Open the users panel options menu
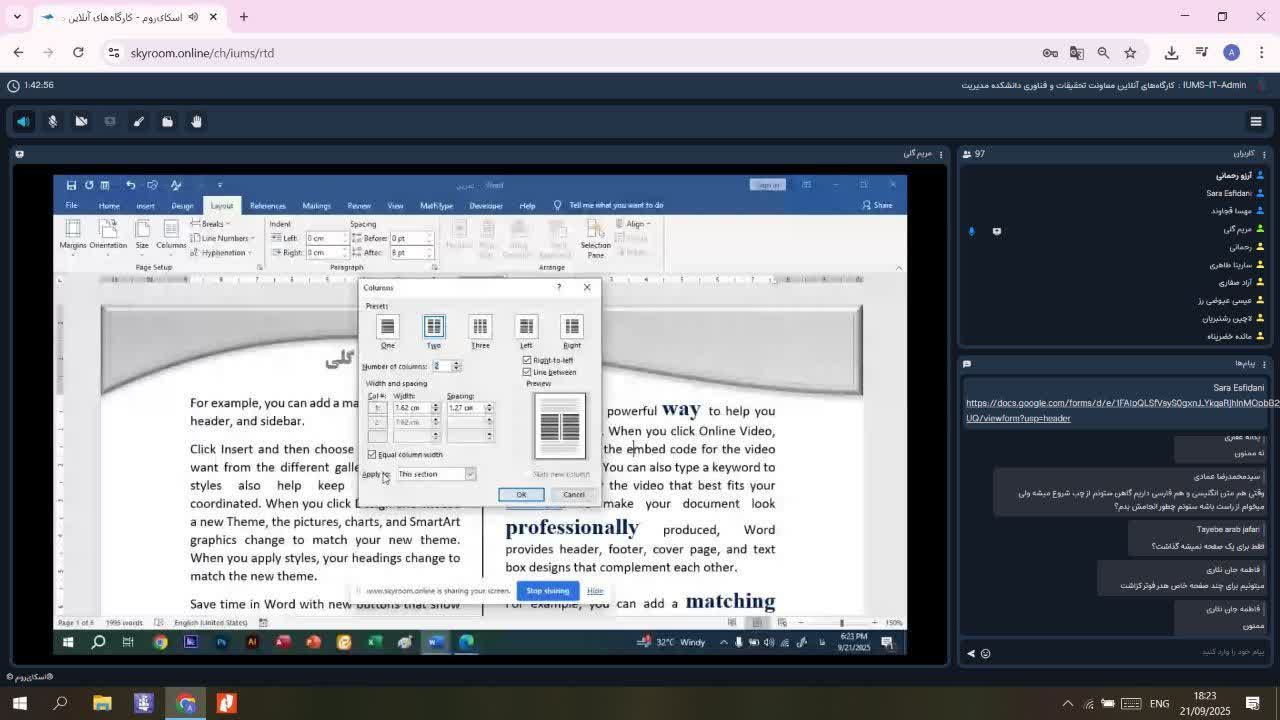The height and width of the screenshot is (720, 1280). 1264,154
